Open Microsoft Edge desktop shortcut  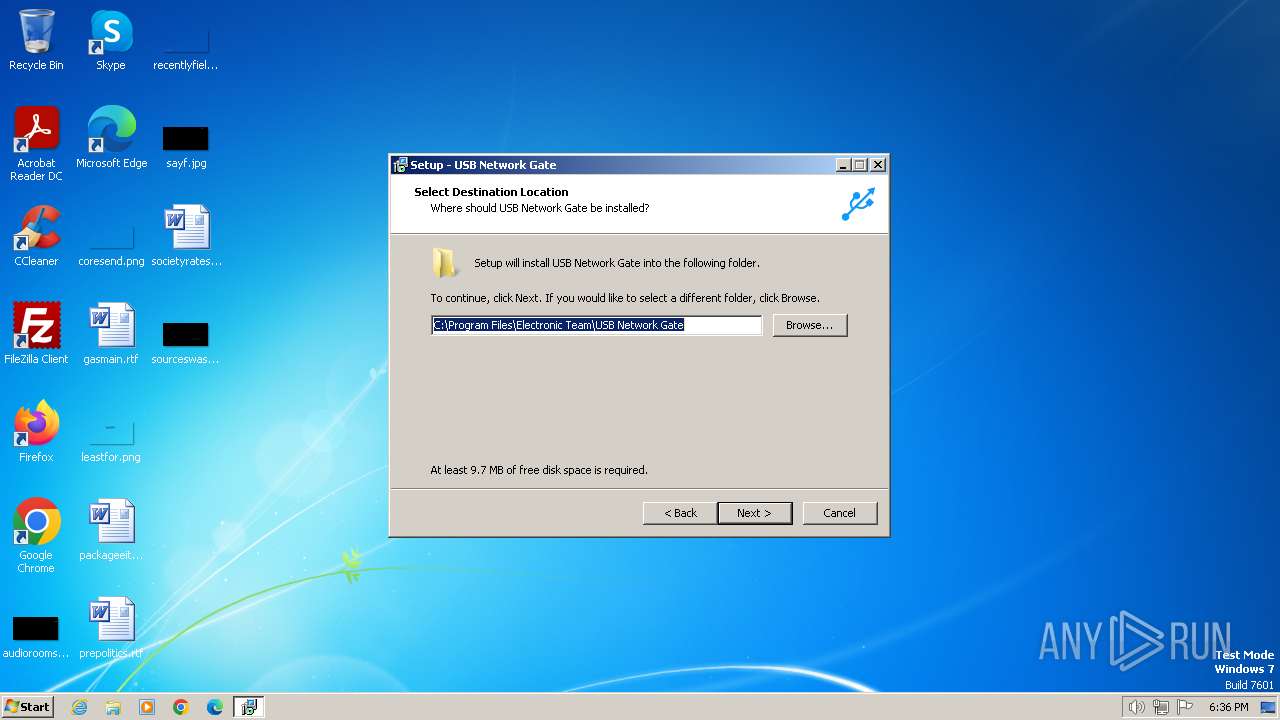click(111, 138)
